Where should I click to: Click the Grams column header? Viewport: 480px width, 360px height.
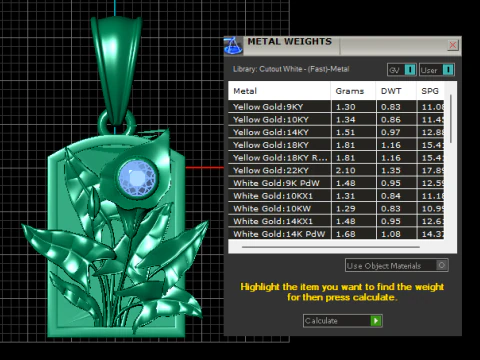[353, 91]
